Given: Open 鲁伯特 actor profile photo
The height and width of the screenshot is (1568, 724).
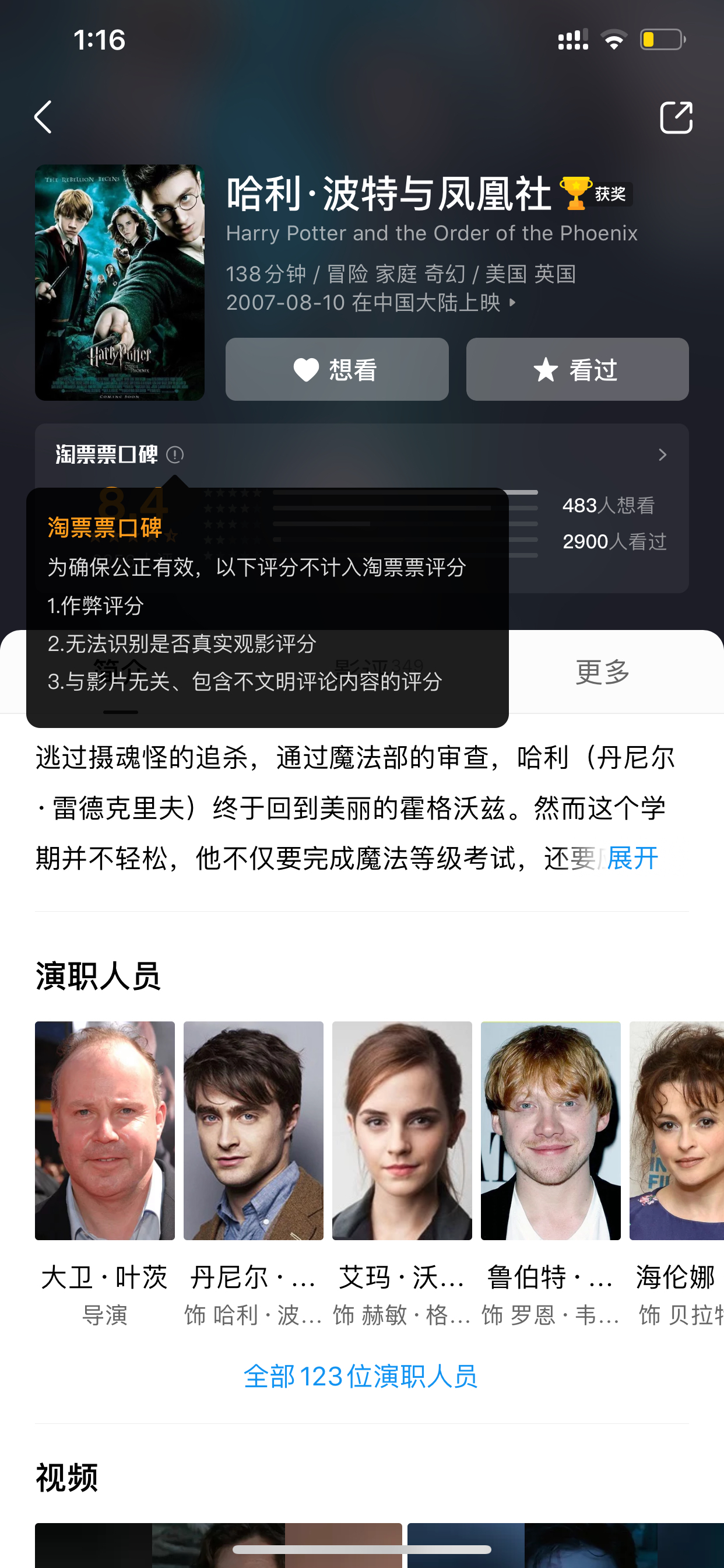Looking at the screenshot, I should [x=551, y=1130].
